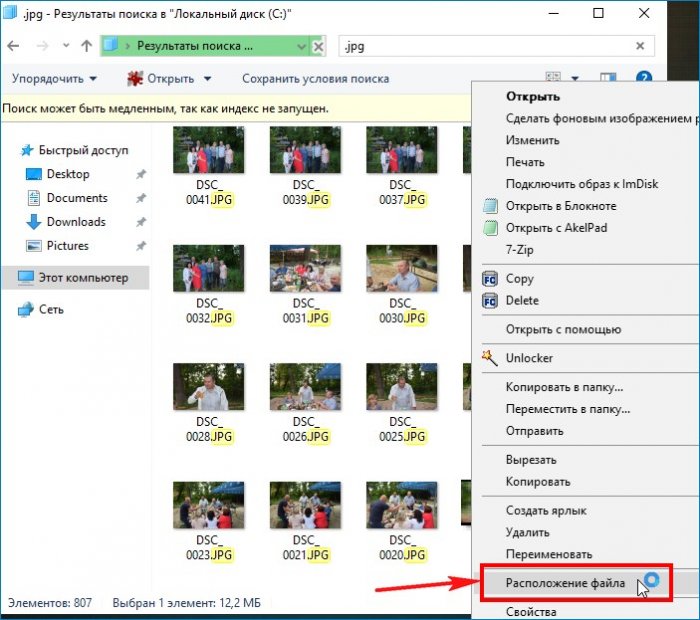Select thumbnail DSC_0025.JPG

[402, 387]
